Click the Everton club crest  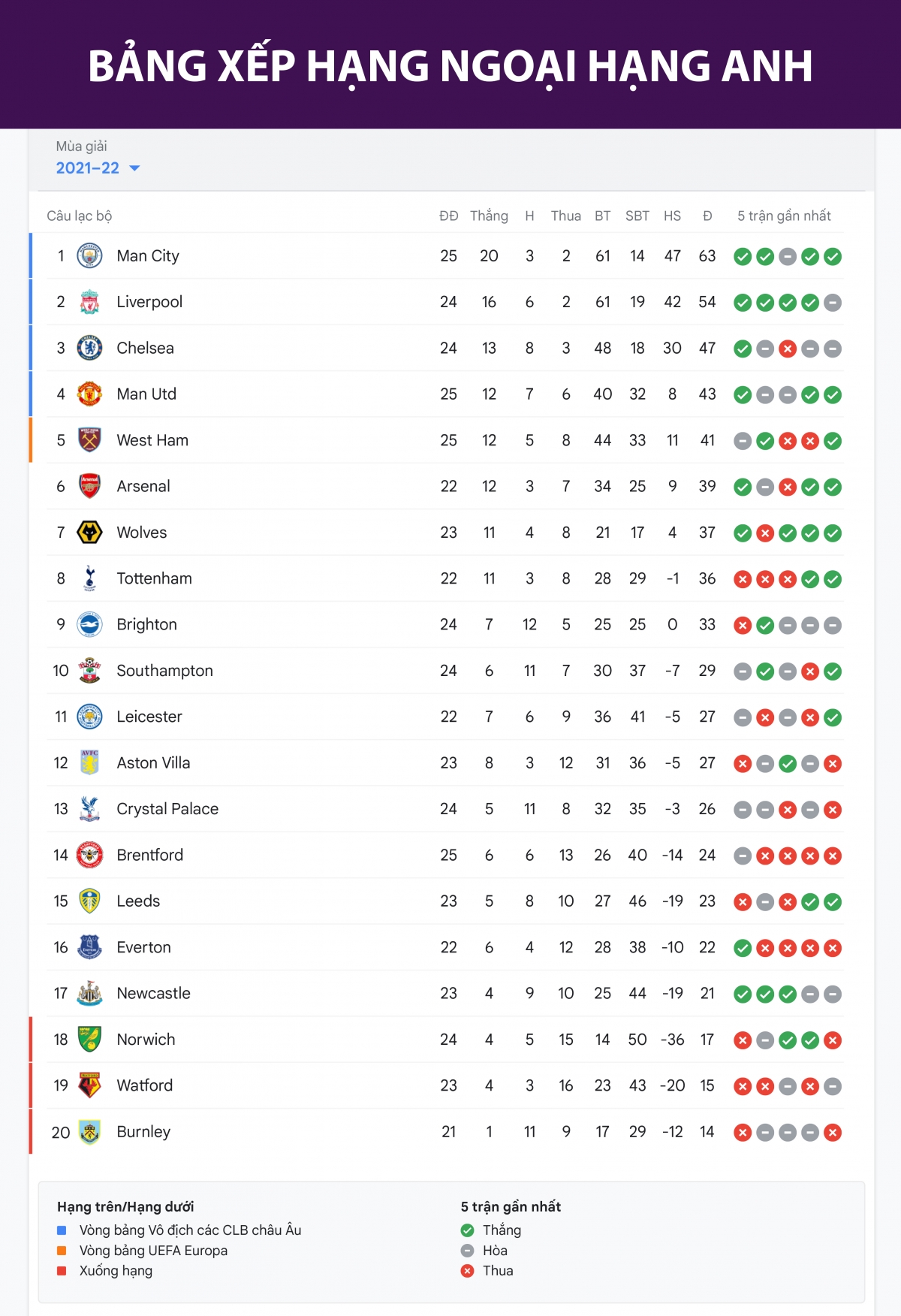(x=89, y=947)
